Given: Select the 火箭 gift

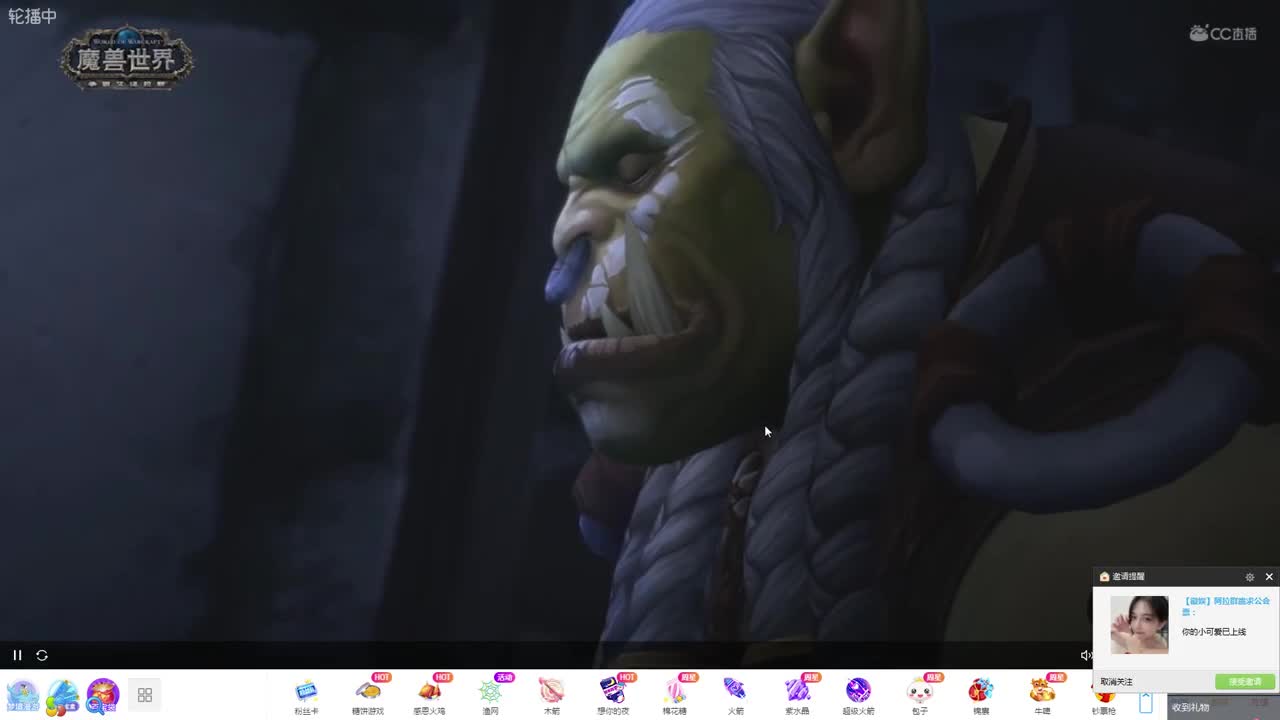Looking at the screenshot, I should [x=735, y=696].
